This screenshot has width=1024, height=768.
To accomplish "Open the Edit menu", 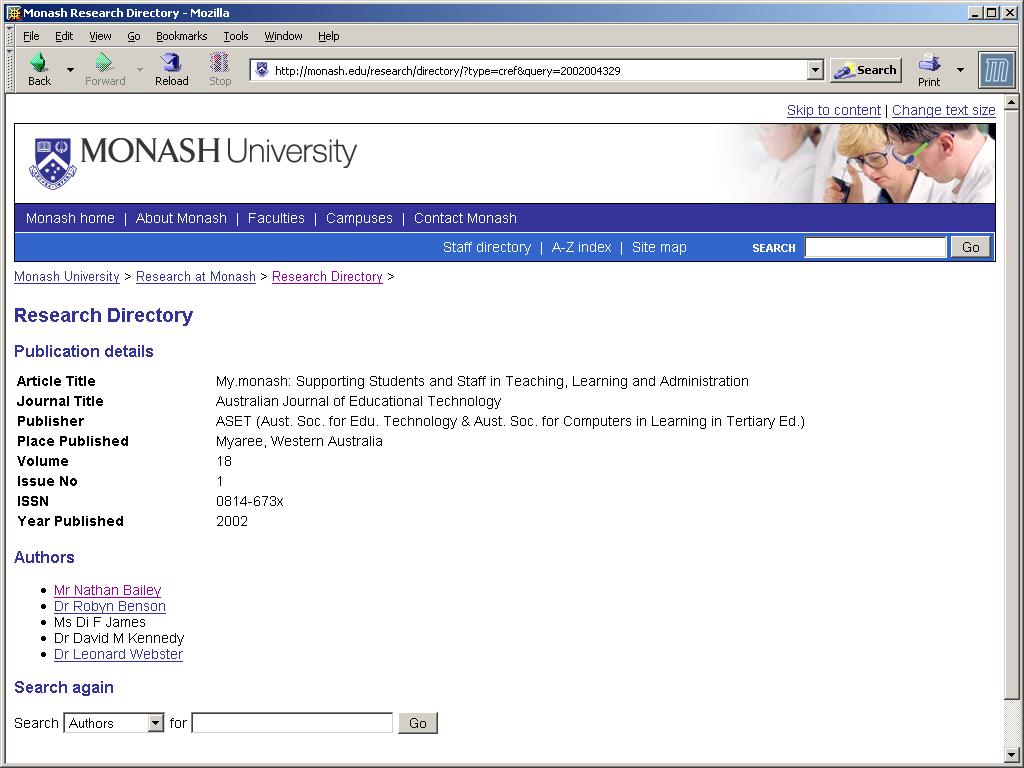I will click(63, 36).
